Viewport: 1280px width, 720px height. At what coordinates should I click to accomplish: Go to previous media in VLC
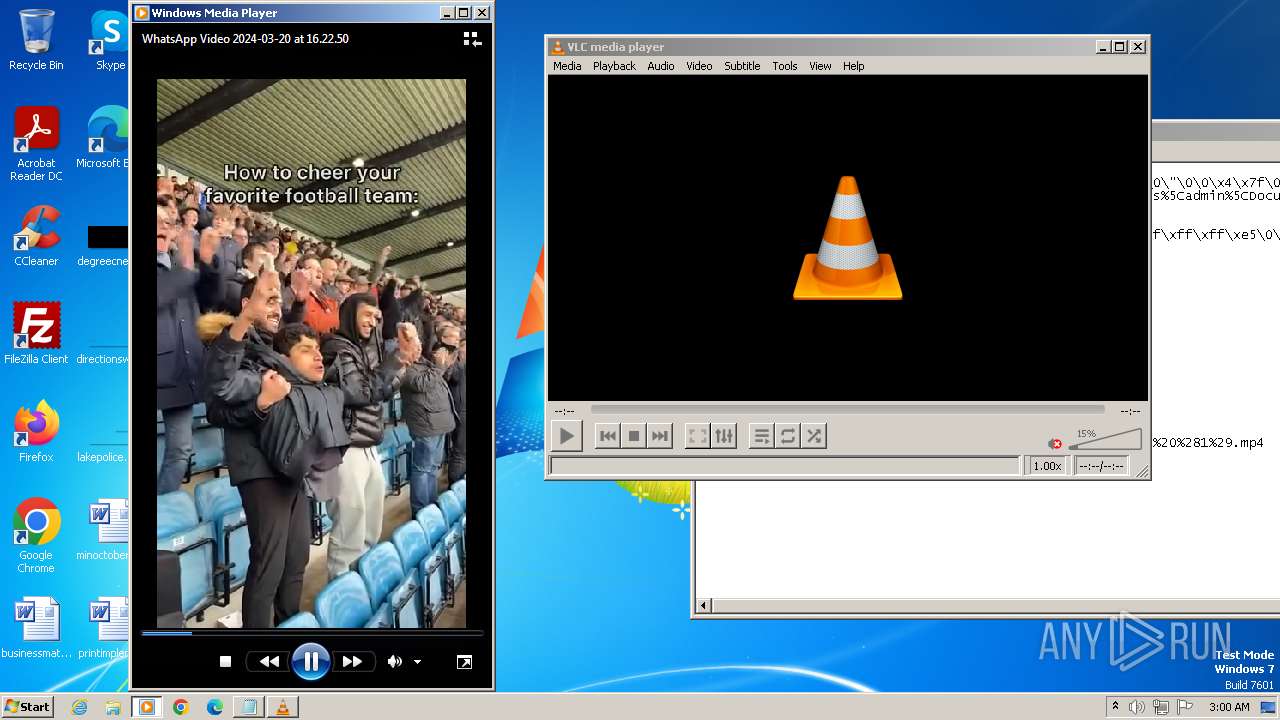607,436
